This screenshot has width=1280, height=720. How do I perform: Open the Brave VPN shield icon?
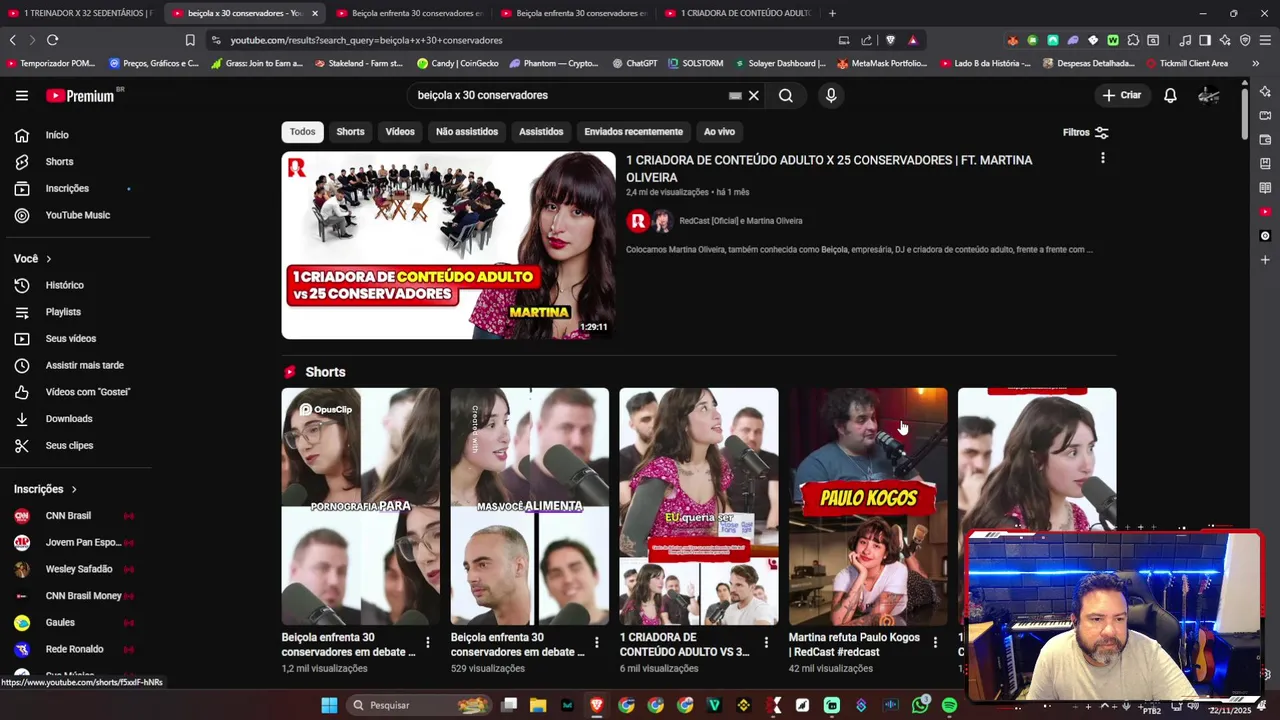coord(1245,40)
